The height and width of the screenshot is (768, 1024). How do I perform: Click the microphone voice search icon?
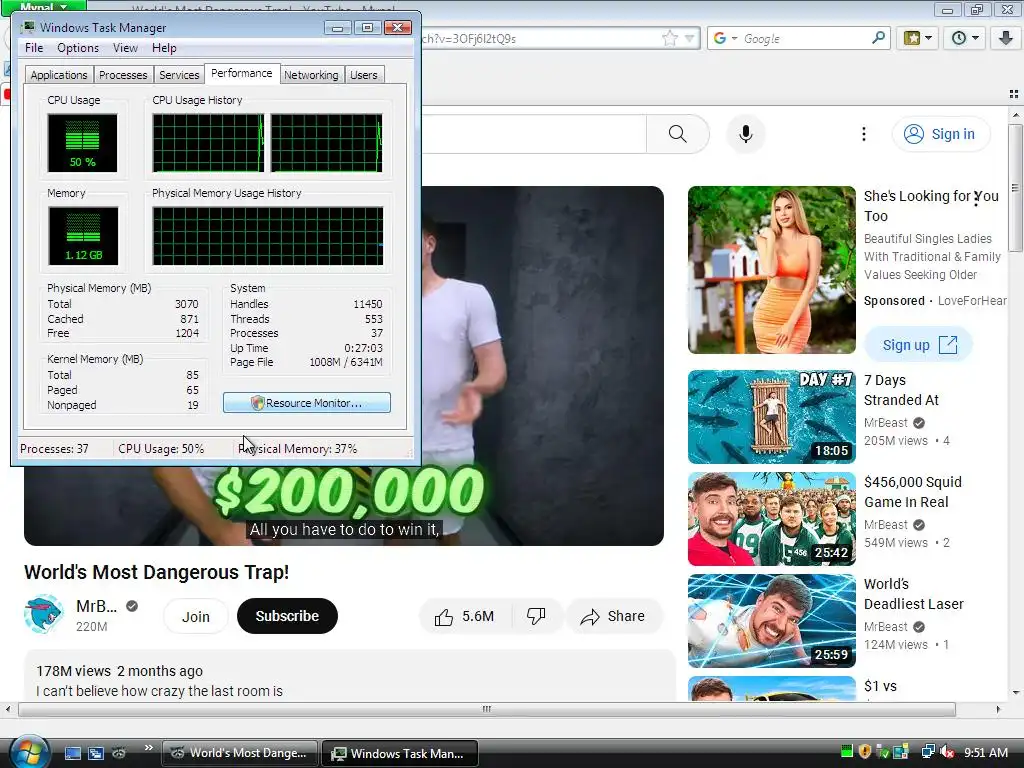point(745,134)
